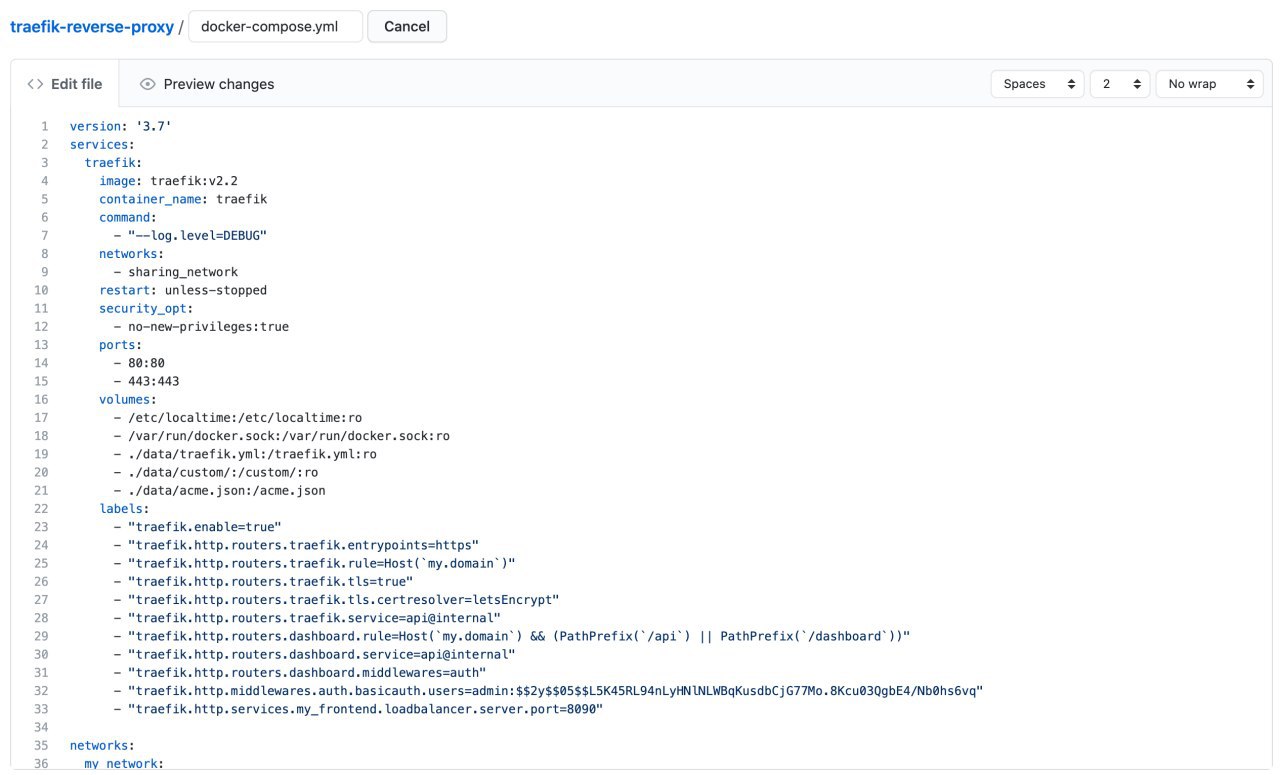
Task: Click the 'dashboard.service=api@internal' line
Action: coord(315,654)
